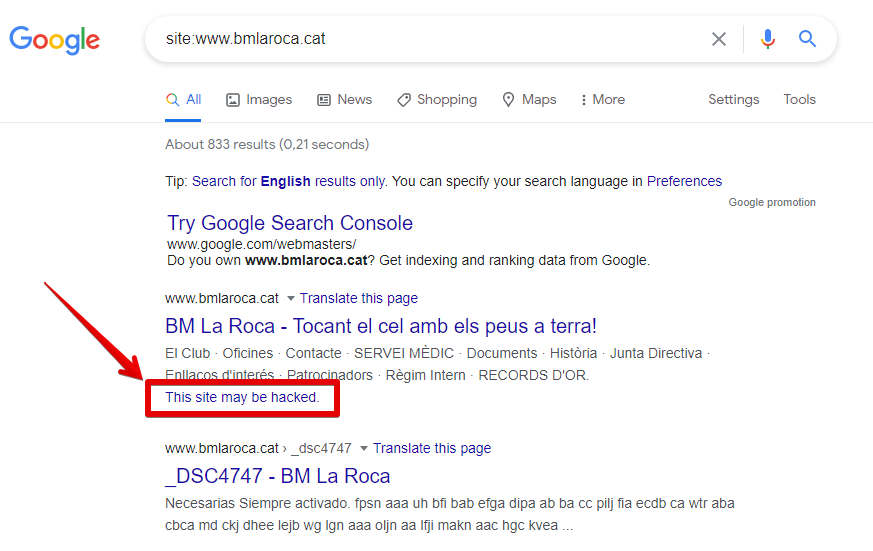This screenshot has height=551, width=873.
Task: Click the 'www.bmlaroca.cat › _dsc4747' breadcrumb
Action: point(258,449)
